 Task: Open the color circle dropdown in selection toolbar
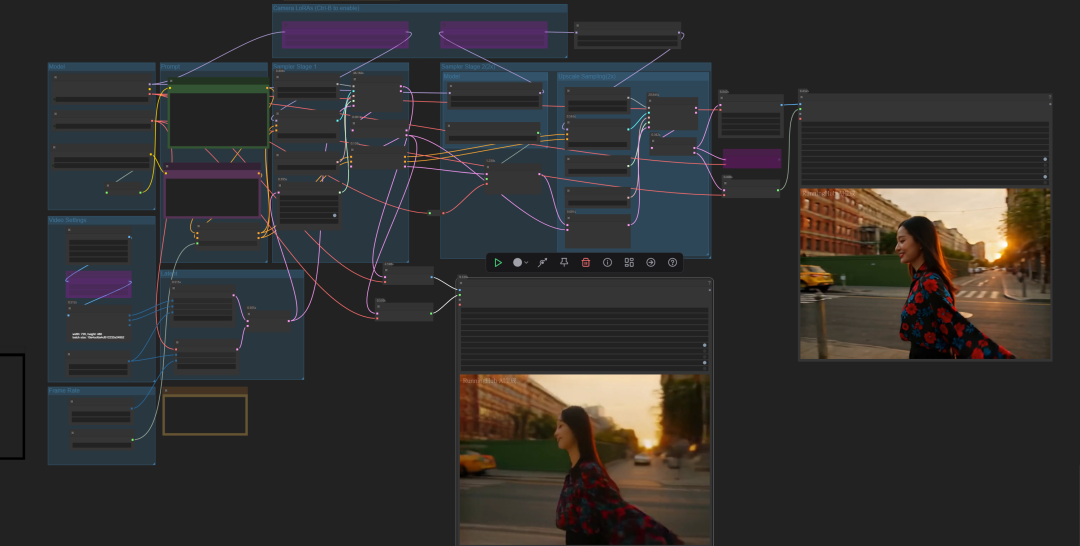520,262
